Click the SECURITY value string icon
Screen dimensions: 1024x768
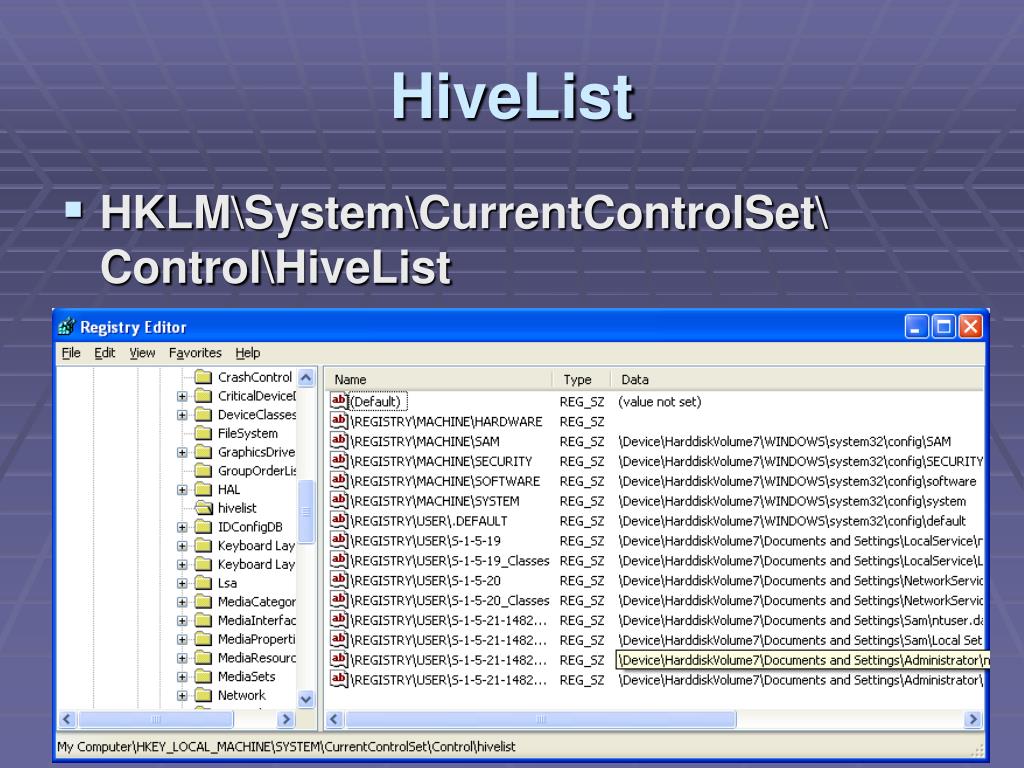339,460
